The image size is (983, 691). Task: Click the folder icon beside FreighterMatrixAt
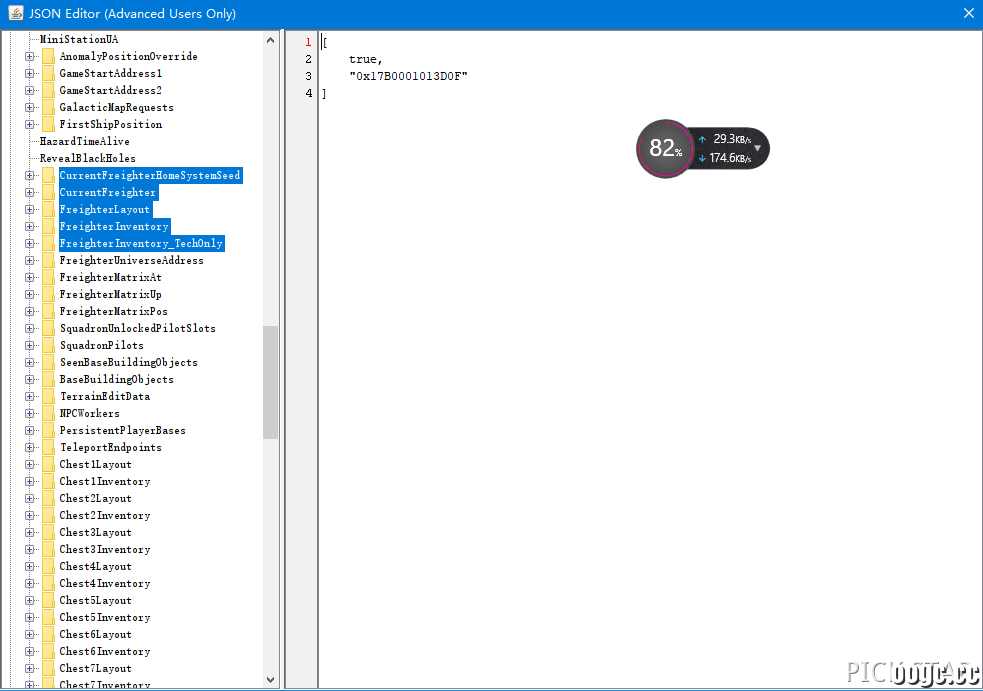coord(48,277)
